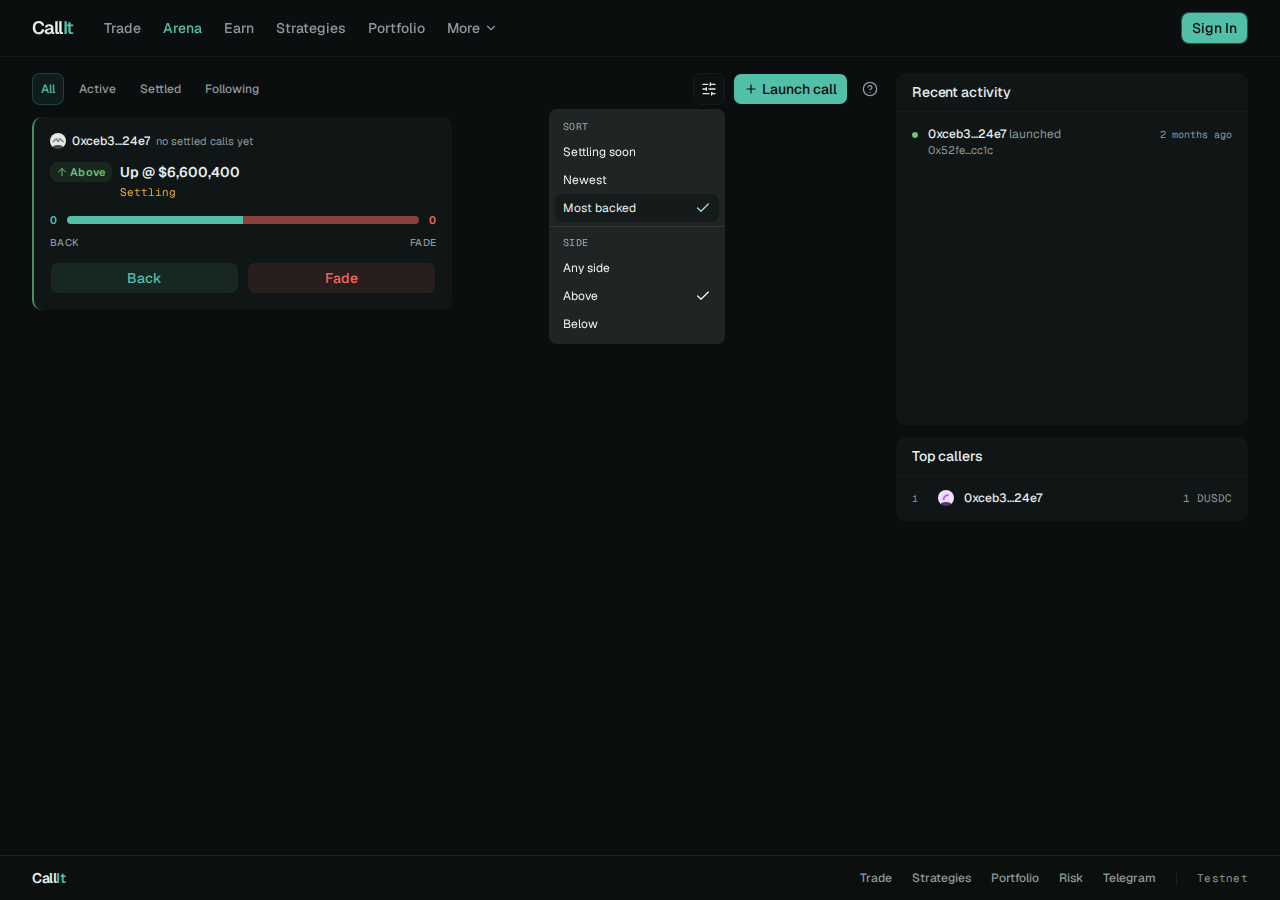Click the 0xceb3...24e7 address in Recent activity
The width and height of the screenshot is (1280, 900).
967,134
